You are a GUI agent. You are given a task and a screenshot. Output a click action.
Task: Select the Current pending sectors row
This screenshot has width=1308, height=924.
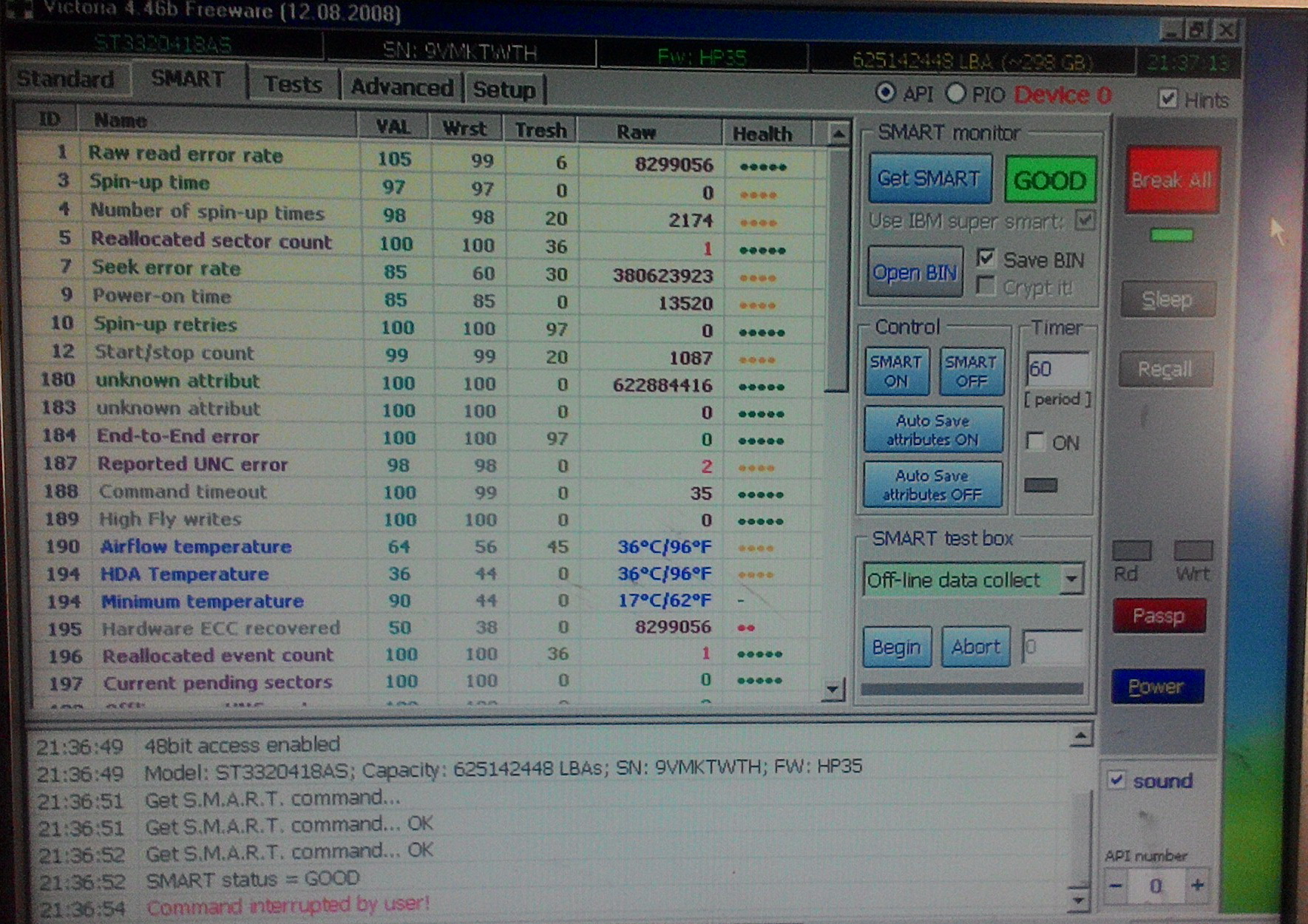point(425,682)
